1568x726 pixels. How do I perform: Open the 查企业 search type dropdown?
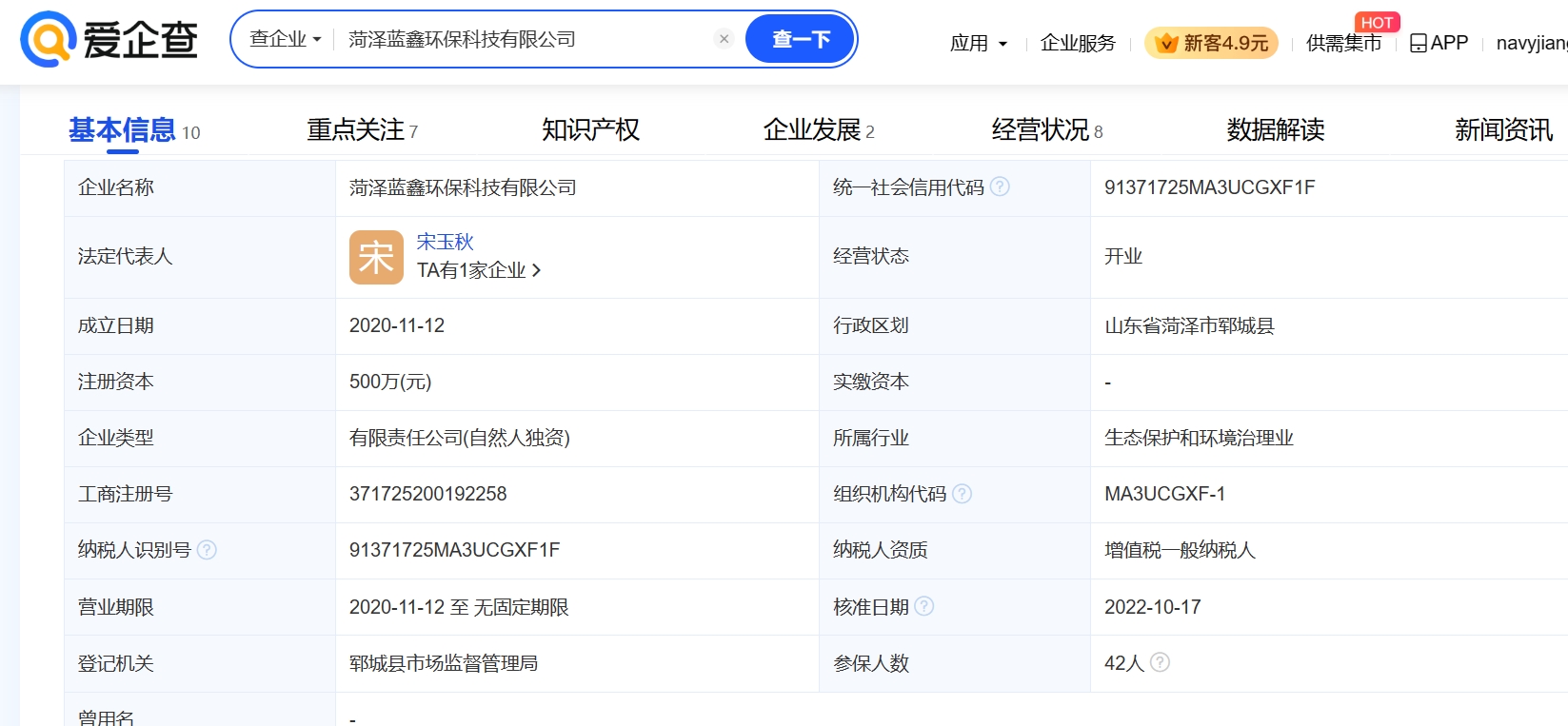[x=285, y=39]
